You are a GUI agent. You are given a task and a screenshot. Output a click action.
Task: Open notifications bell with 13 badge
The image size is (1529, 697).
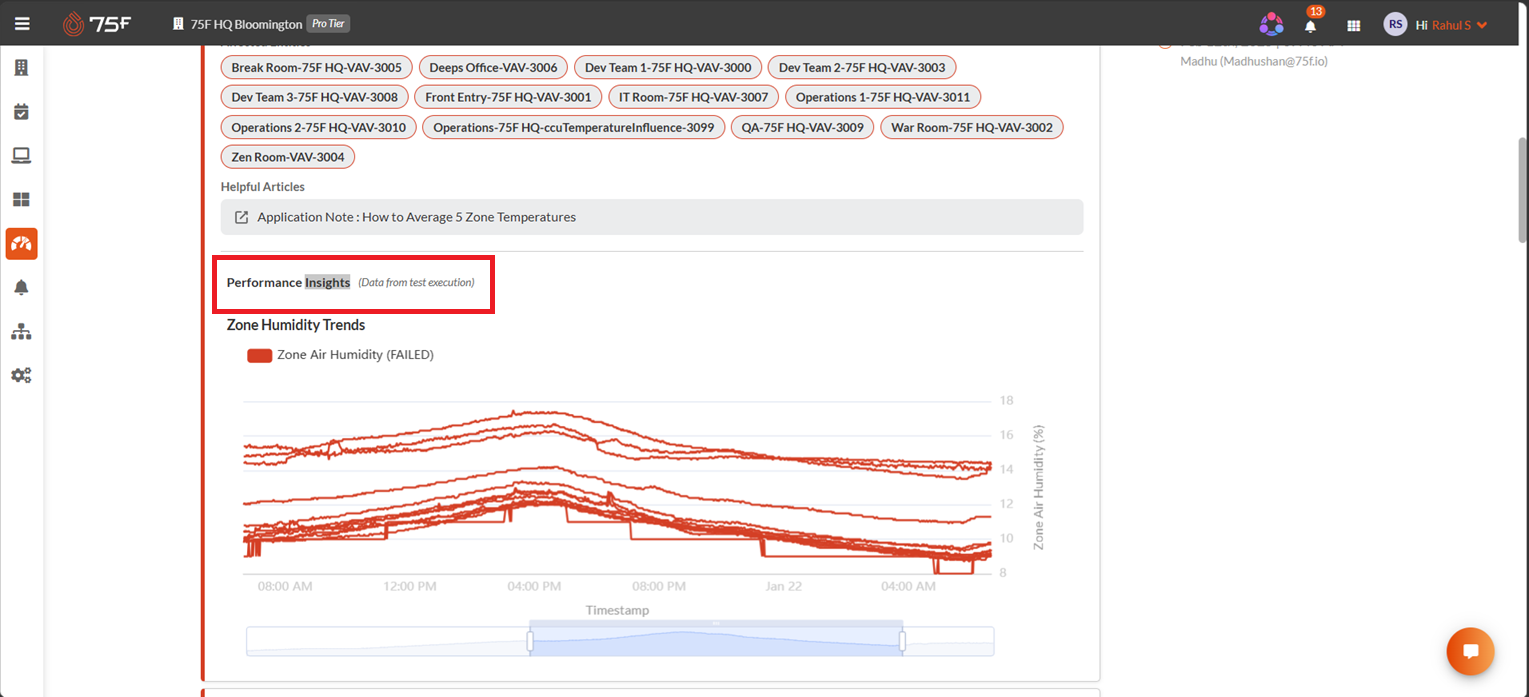click(x=1311, y=24)
